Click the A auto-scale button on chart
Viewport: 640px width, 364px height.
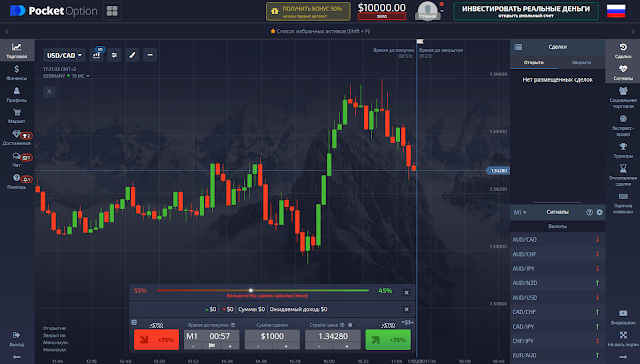tap(49, 92)
